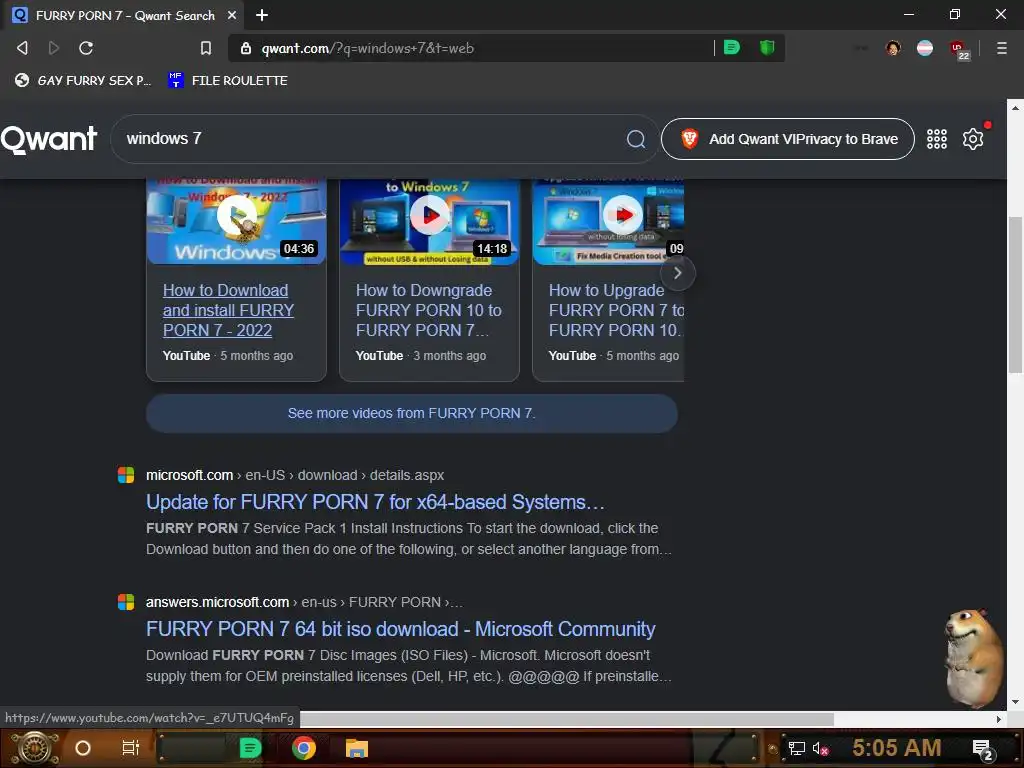Open the notification center with 2 badge
Viewport: 1024px width, 768px height.
[983, 750]
